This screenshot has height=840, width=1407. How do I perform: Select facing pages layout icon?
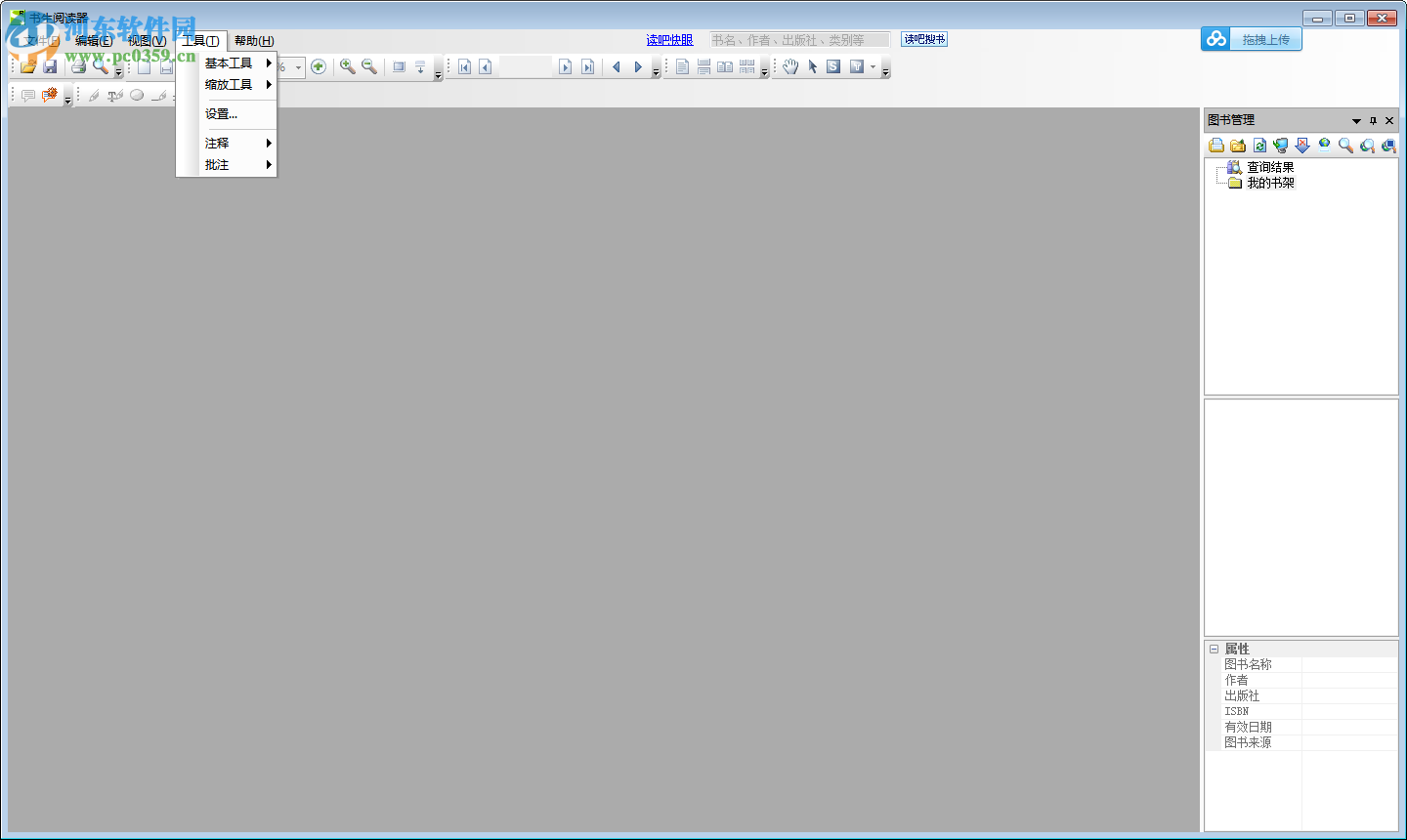pyautogui.click(x=725, y=66)
